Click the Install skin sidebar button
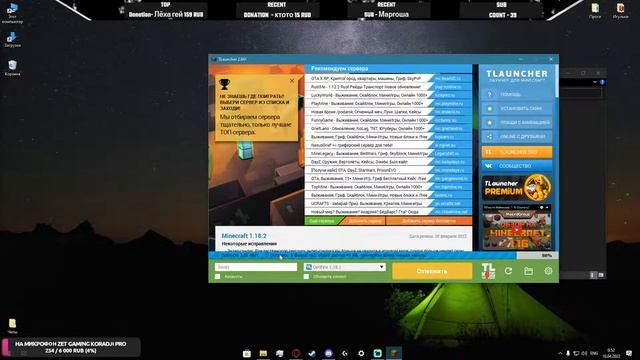The width and height of the screenshot is (640, 360). (x=517, y=109)
